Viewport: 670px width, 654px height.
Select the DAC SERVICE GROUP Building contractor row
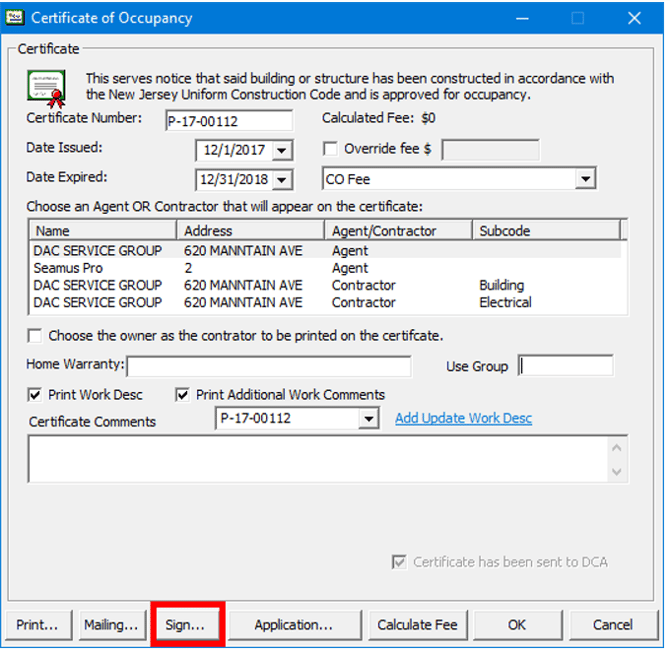pos(326,285)
